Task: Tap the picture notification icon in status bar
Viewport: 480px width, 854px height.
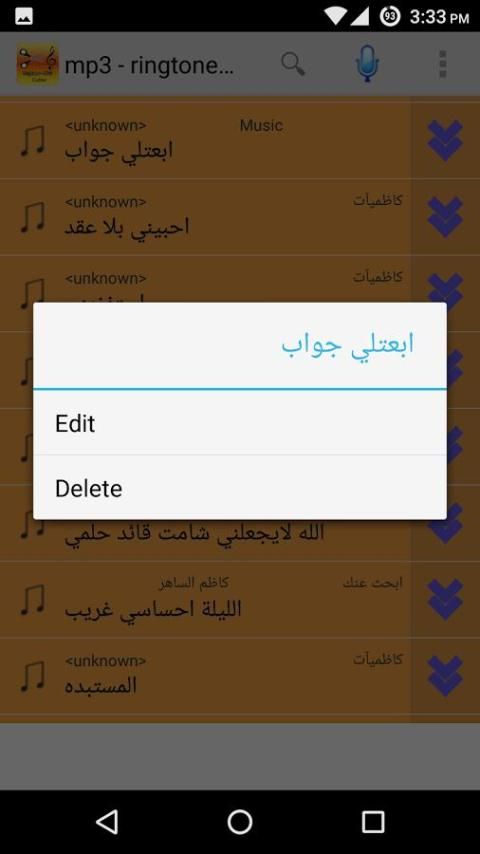Action: coord(24,16)
